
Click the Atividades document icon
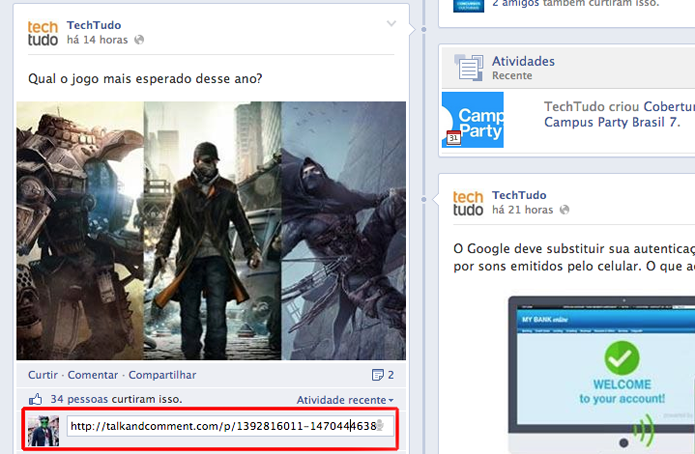coord(469,67)
